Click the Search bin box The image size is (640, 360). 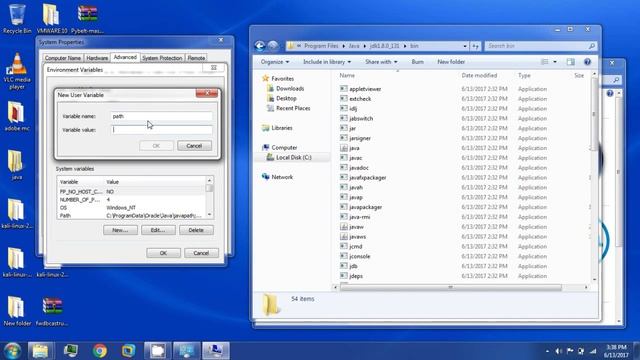(541, 46)
